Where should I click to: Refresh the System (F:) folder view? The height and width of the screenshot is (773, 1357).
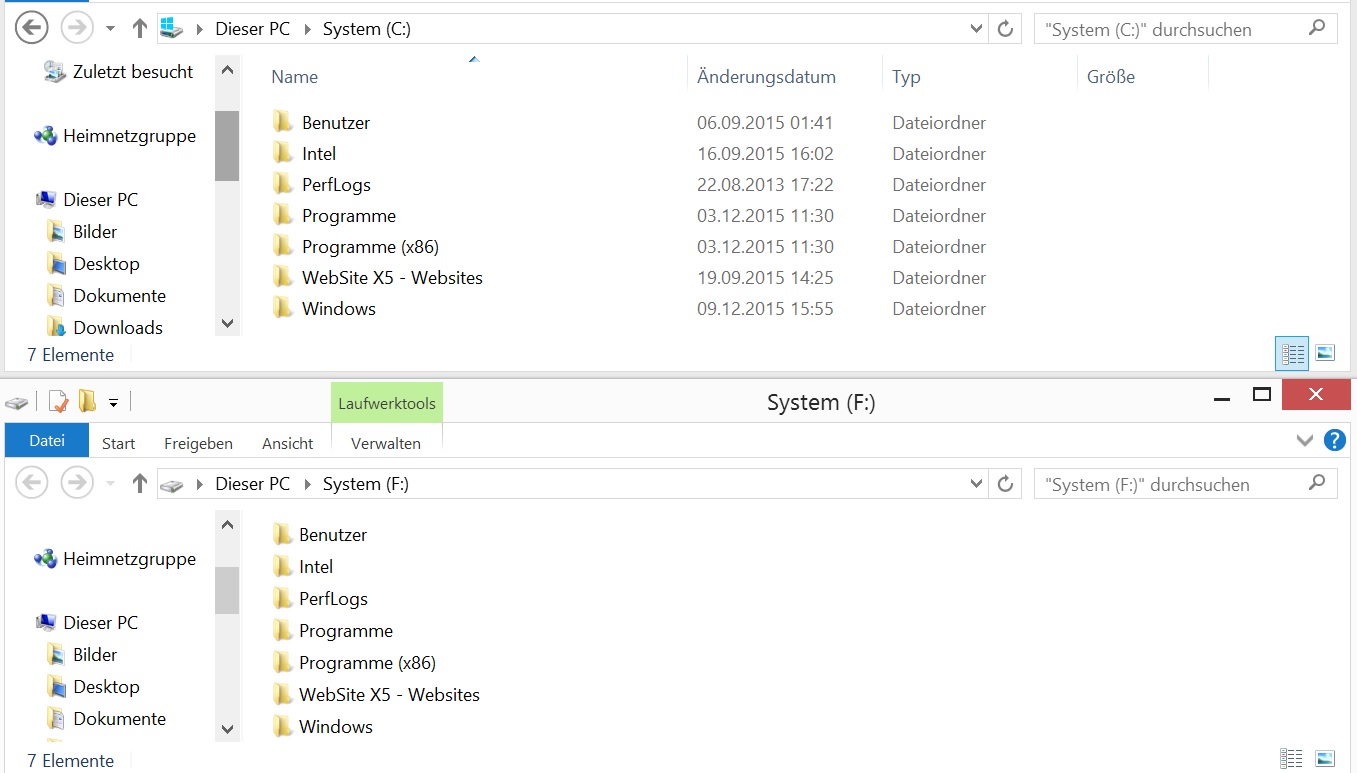click(1005, 484)
